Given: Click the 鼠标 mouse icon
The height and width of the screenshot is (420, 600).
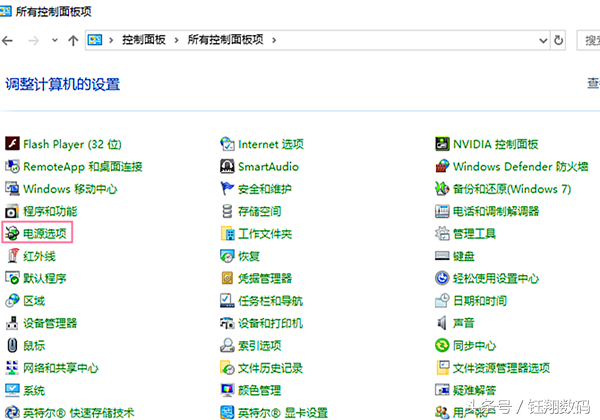Looking at the screenshot, I should click(12, 345).
